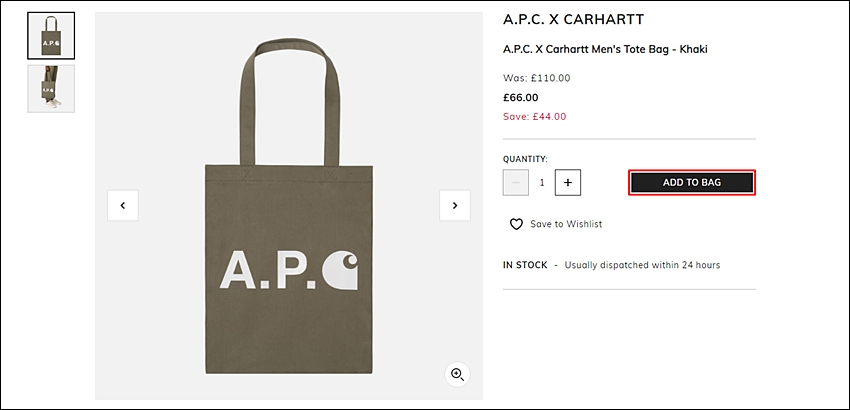Click the Save to Wishlist text
The width and height of the screenshot is (850, 410).
tap(566, 224)
